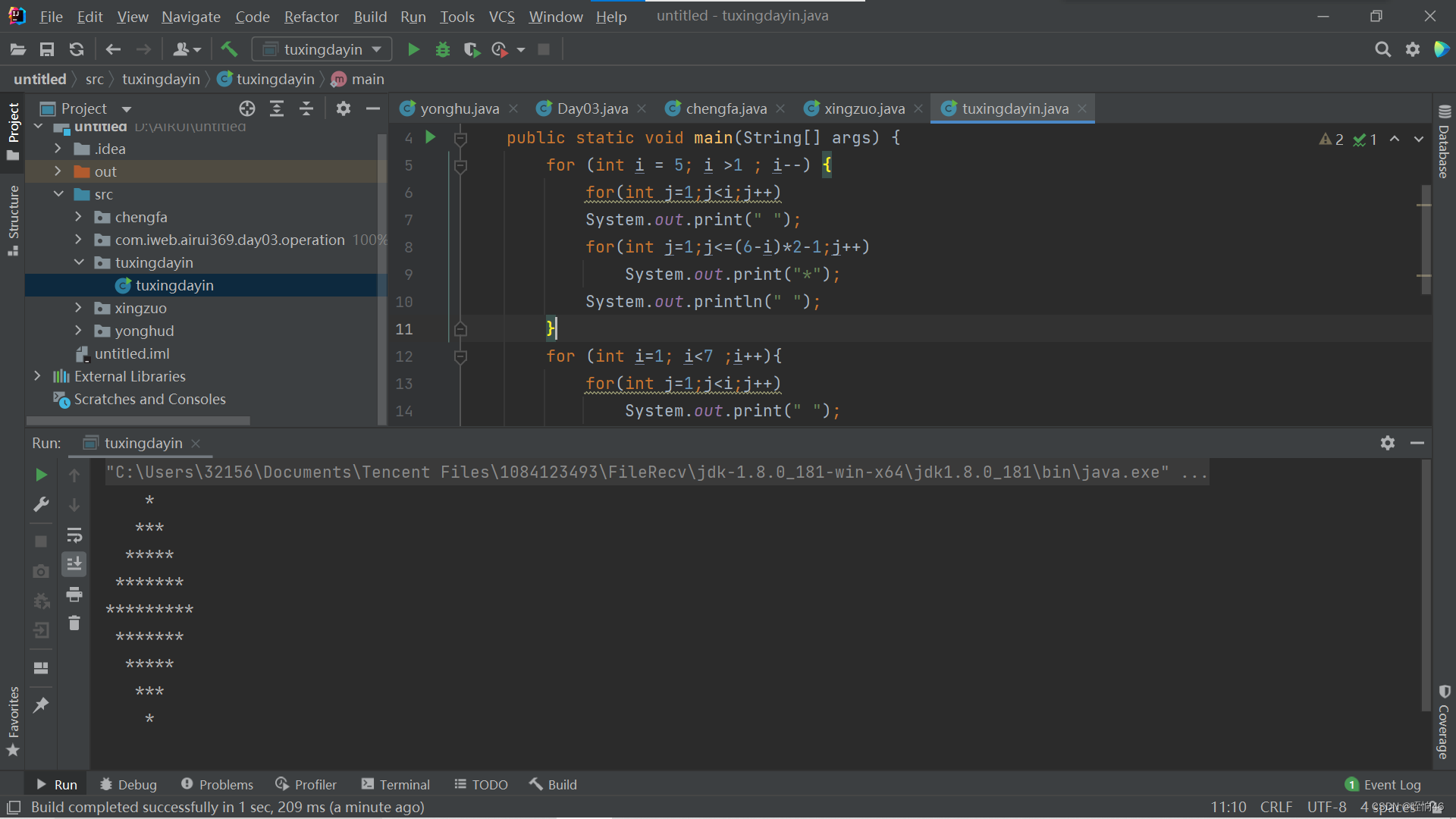Switch to the chengfa.java editor tab

(x=725, y=109)
